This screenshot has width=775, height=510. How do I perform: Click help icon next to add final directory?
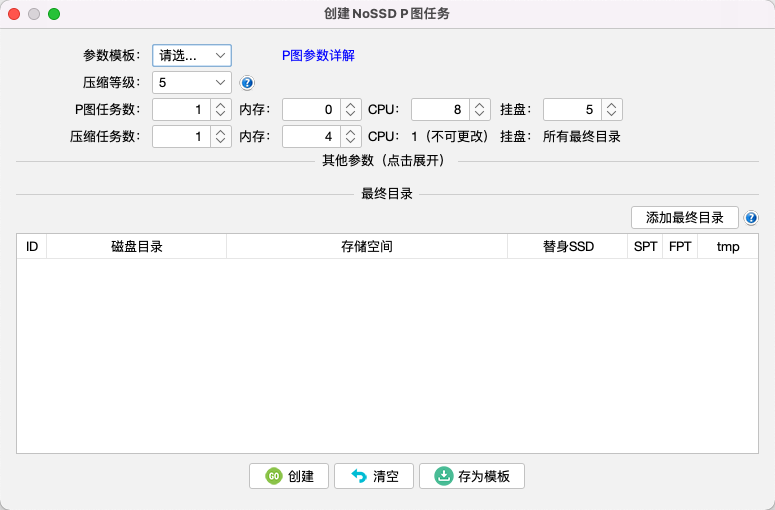click(751, 218)
